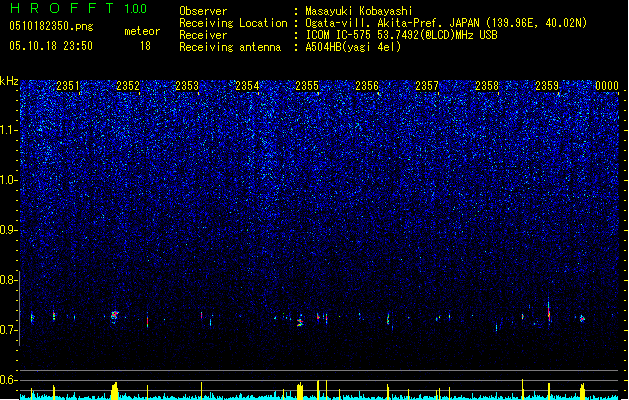
Task: Click observer name Masayuki Kobayashi
Action: 358,11
